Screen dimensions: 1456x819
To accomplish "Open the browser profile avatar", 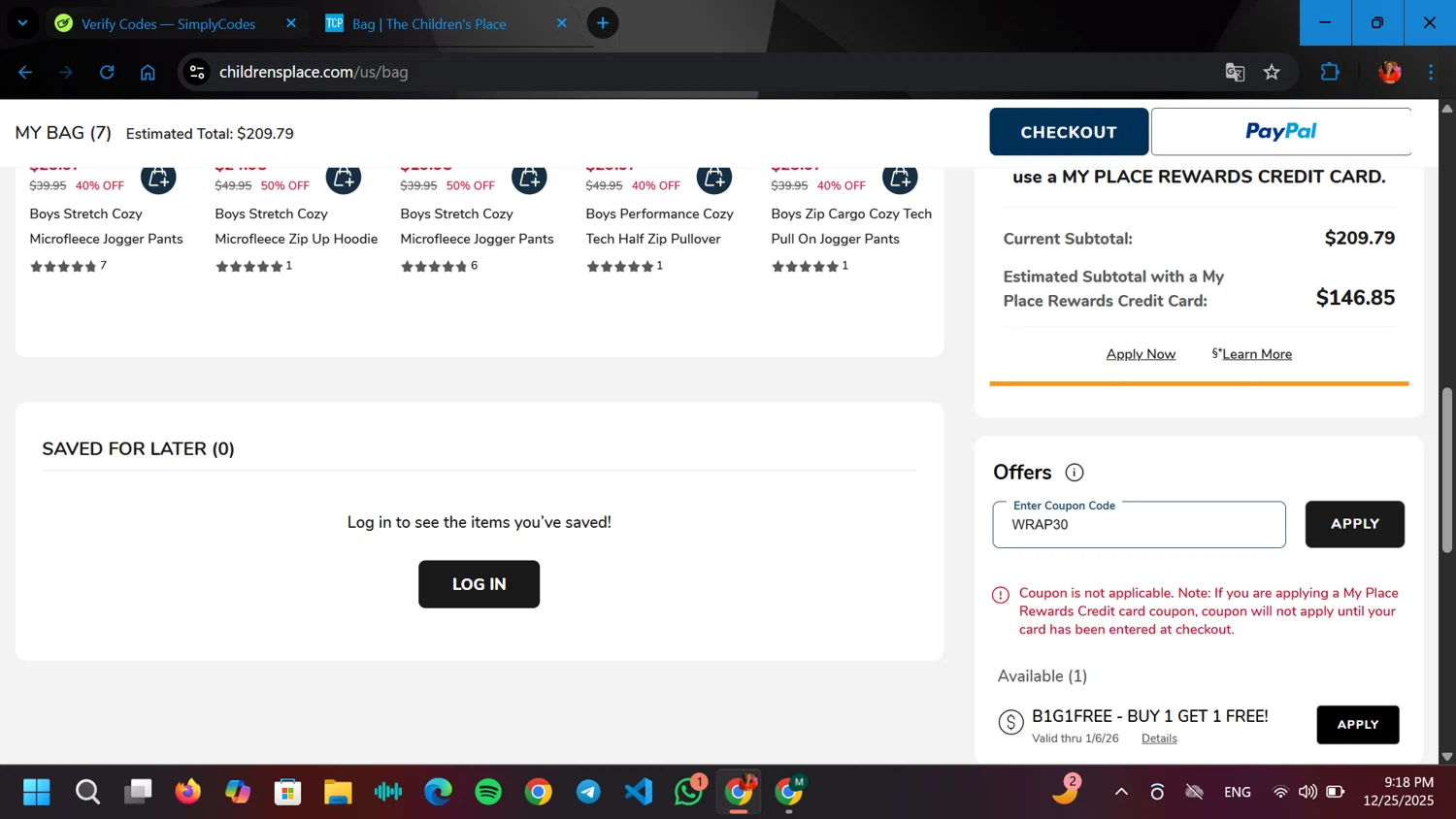I will click(1390, 72).
